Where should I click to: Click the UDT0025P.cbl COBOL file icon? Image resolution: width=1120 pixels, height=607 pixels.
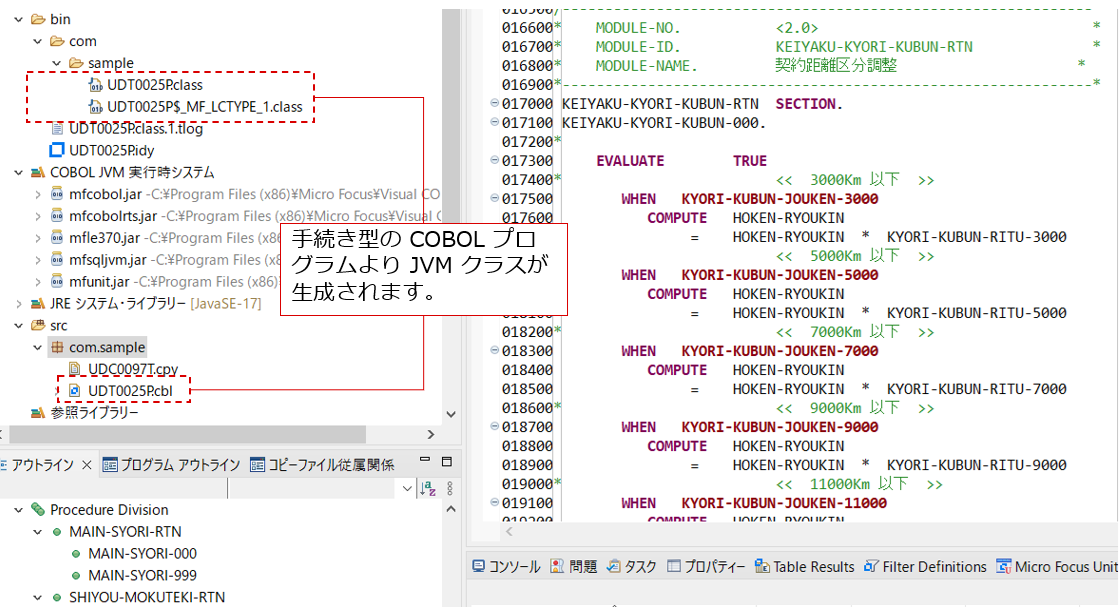pyautogui.click(x=75, y=391)
